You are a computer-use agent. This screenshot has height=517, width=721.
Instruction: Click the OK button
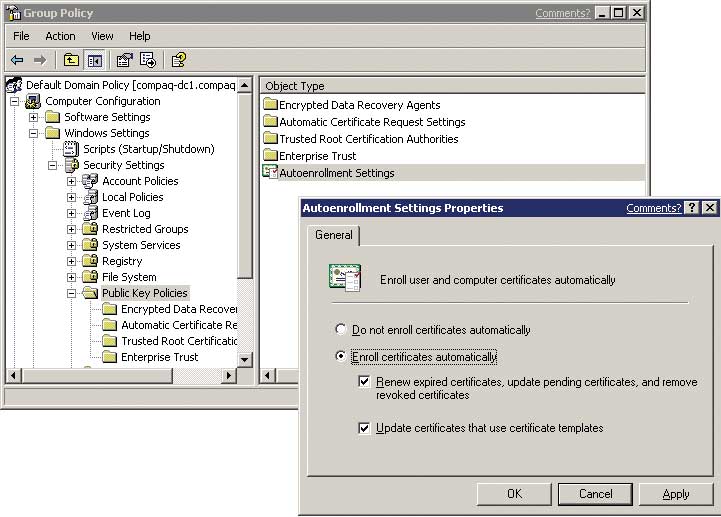[x=514, y=494]
